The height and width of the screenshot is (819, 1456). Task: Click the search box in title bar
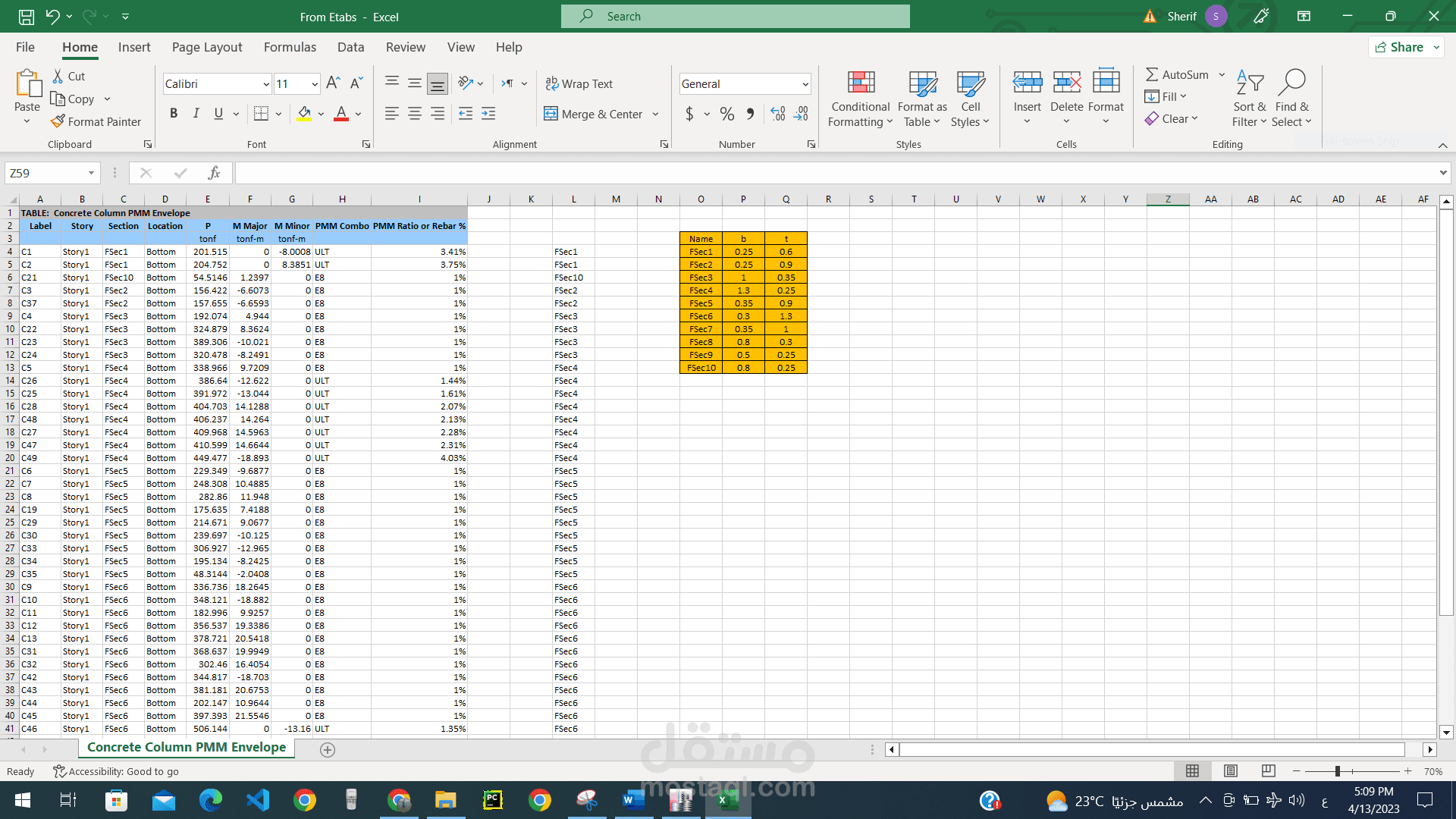pos(735,16)
